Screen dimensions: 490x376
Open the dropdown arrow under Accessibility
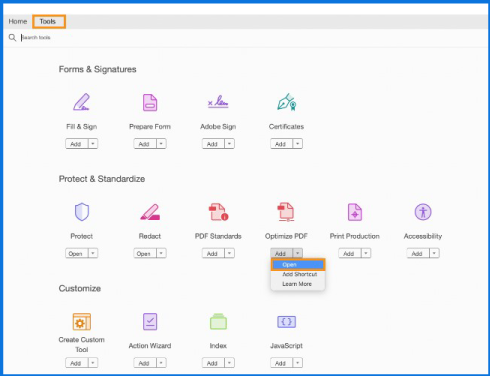[x=434, y=253]
